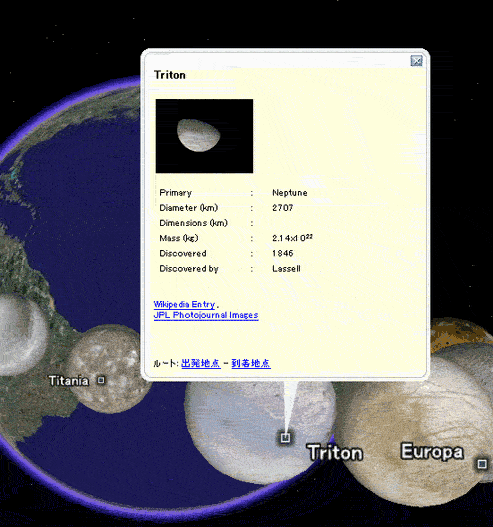Select the 到着地点 route link
This screenshot has width=493, height=527.
pos(251,363)
